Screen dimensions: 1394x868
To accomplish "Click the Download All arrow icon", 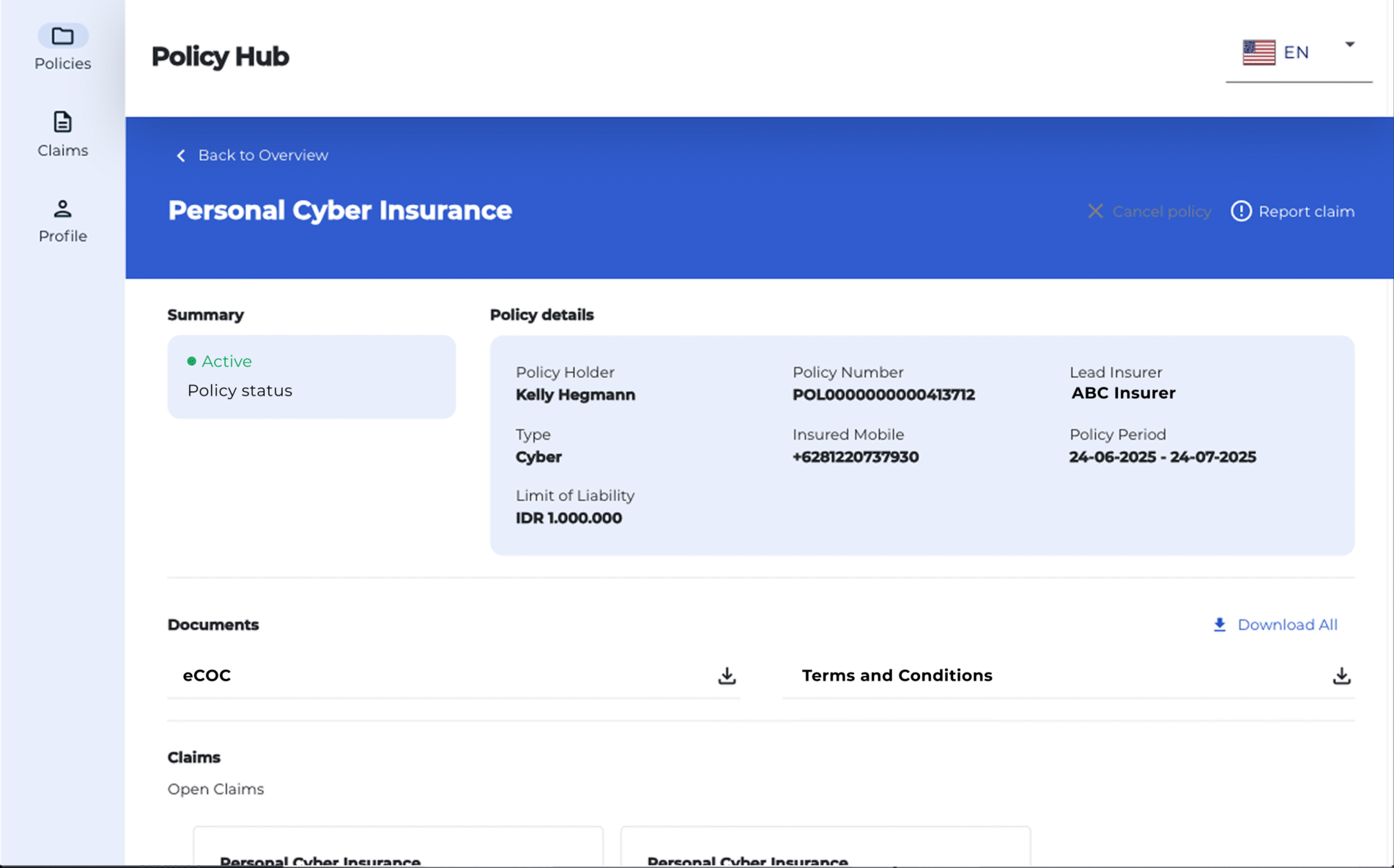I will click(x=1220, y=625).
